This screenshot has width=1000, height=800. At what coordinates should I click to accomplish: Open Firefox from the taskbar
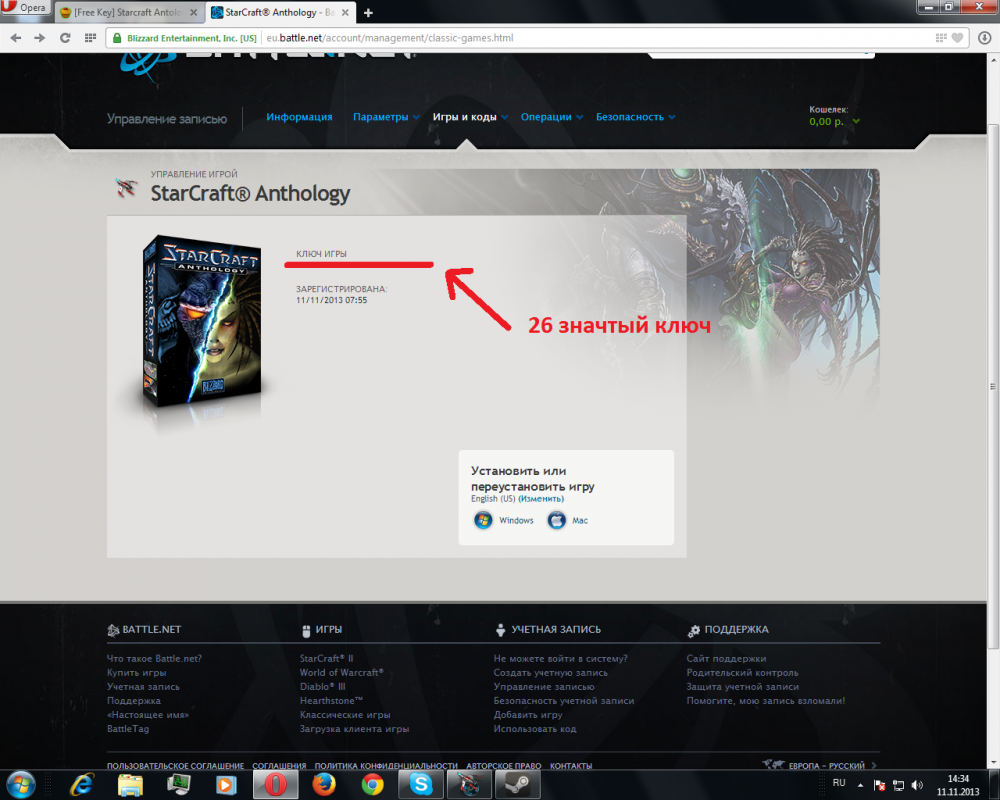322,784
